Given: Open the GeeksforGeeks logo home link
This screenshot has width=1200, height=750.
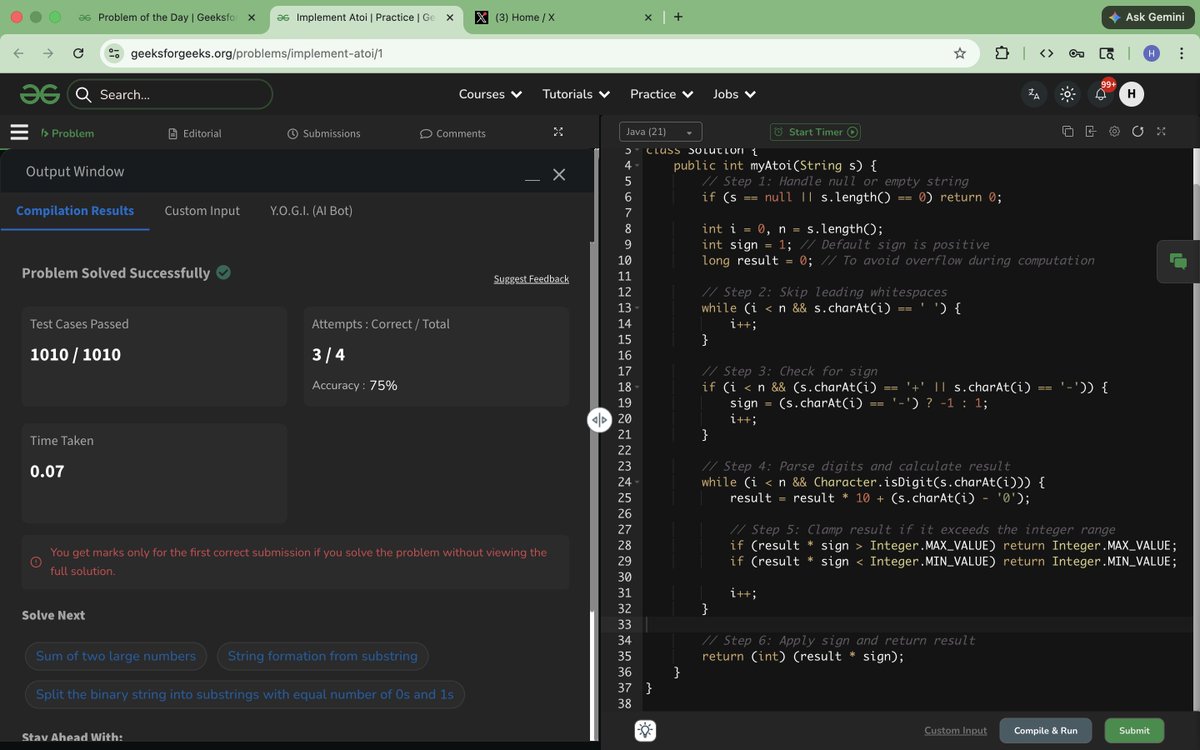Looking at the screenshot, I should [x=40, y=94].
